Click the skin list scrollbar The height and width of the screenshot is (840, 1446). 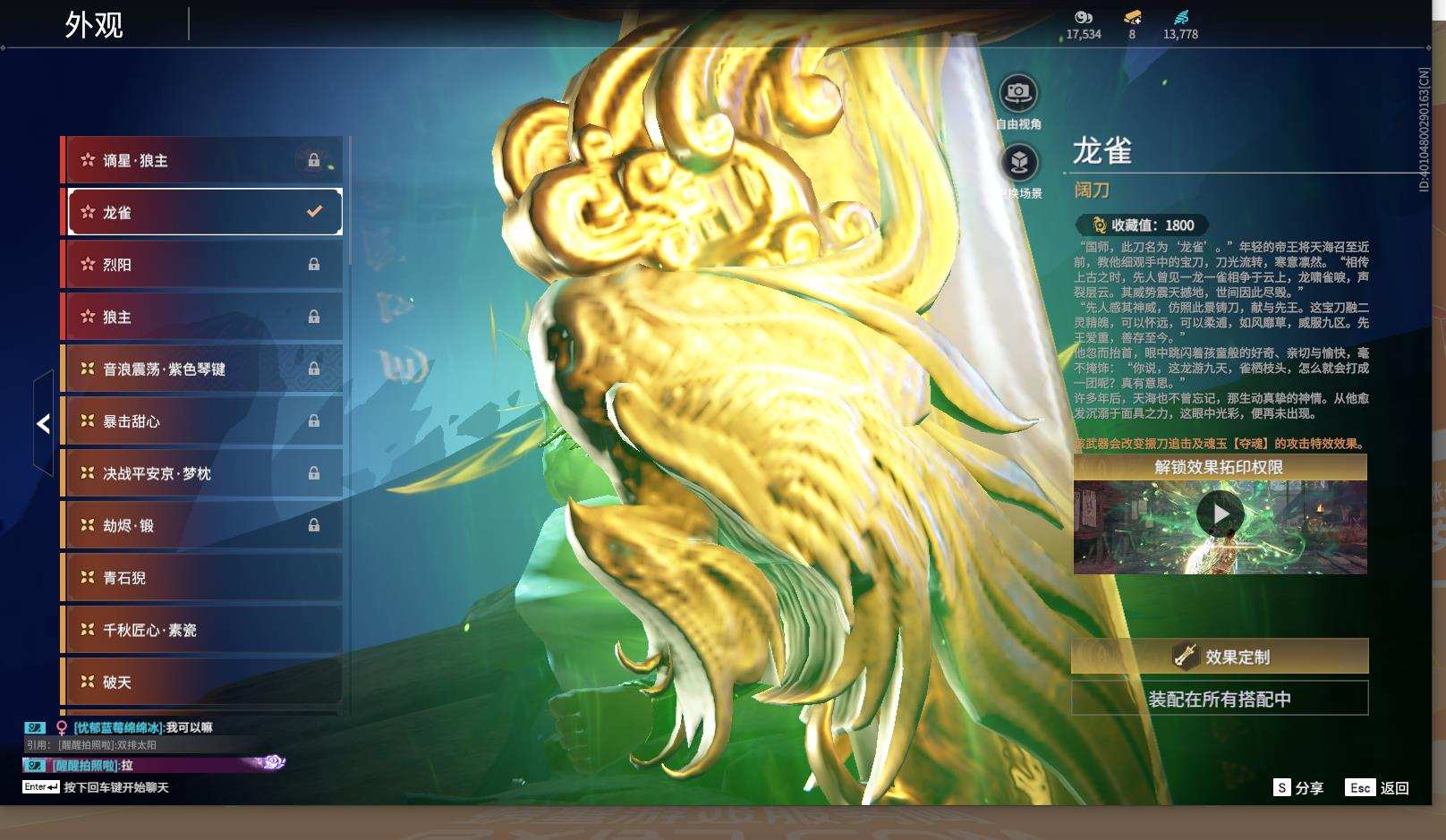348,201
